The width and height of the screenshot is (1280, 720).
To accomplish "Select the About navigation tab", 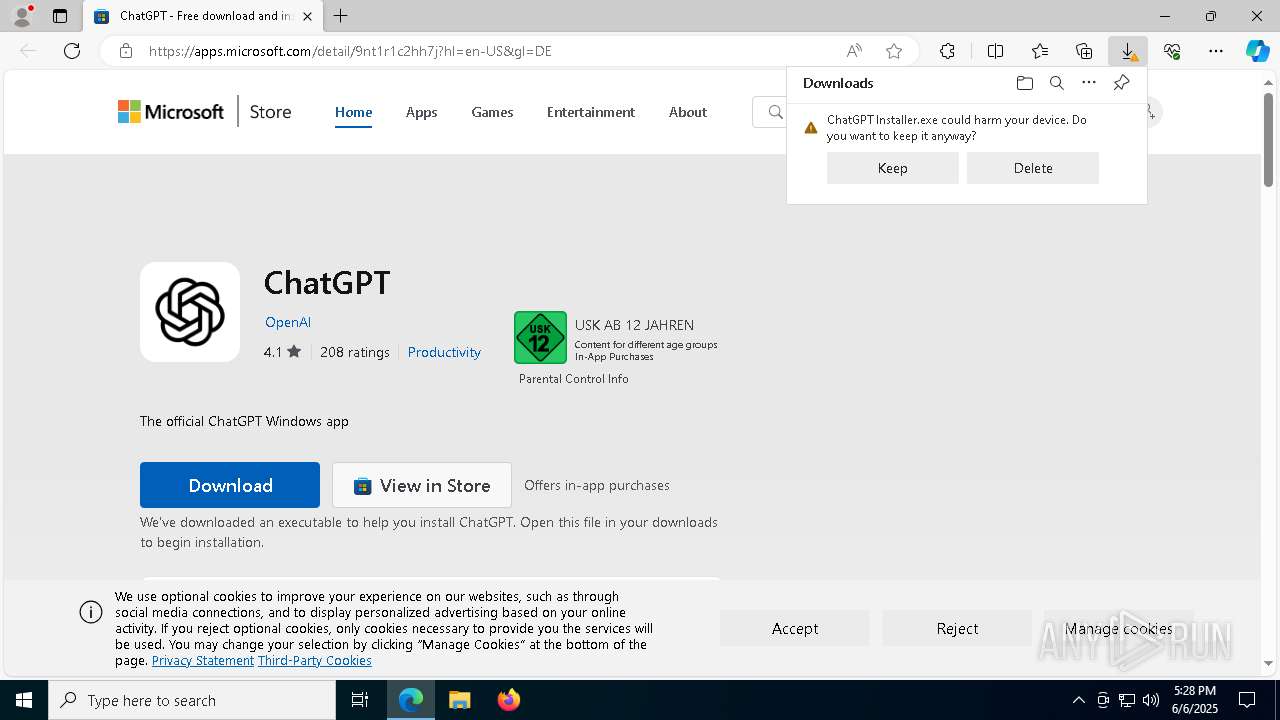I will (688, 112).
